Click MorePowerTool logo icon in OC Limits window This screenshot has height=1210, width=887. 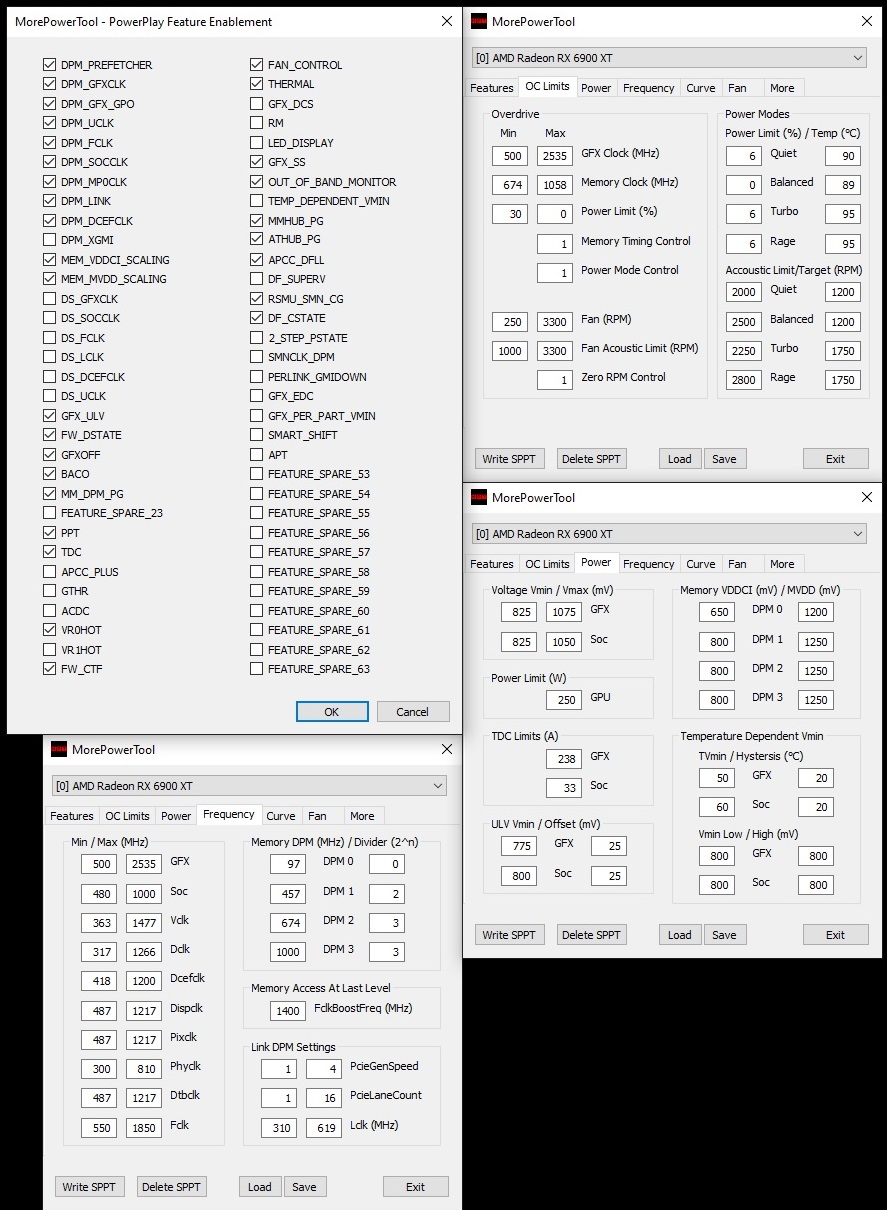[x=479, y=21]
